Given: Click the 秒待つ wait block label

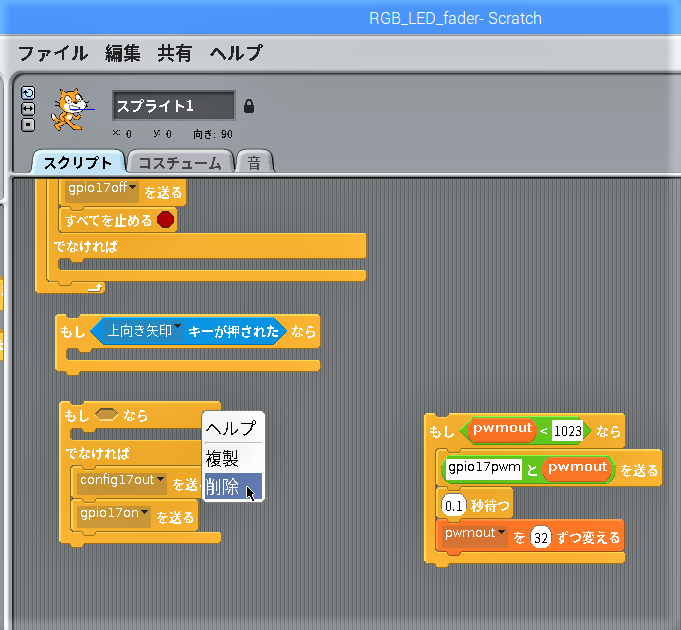Looking at the screenshot, I should pos(490,505).
